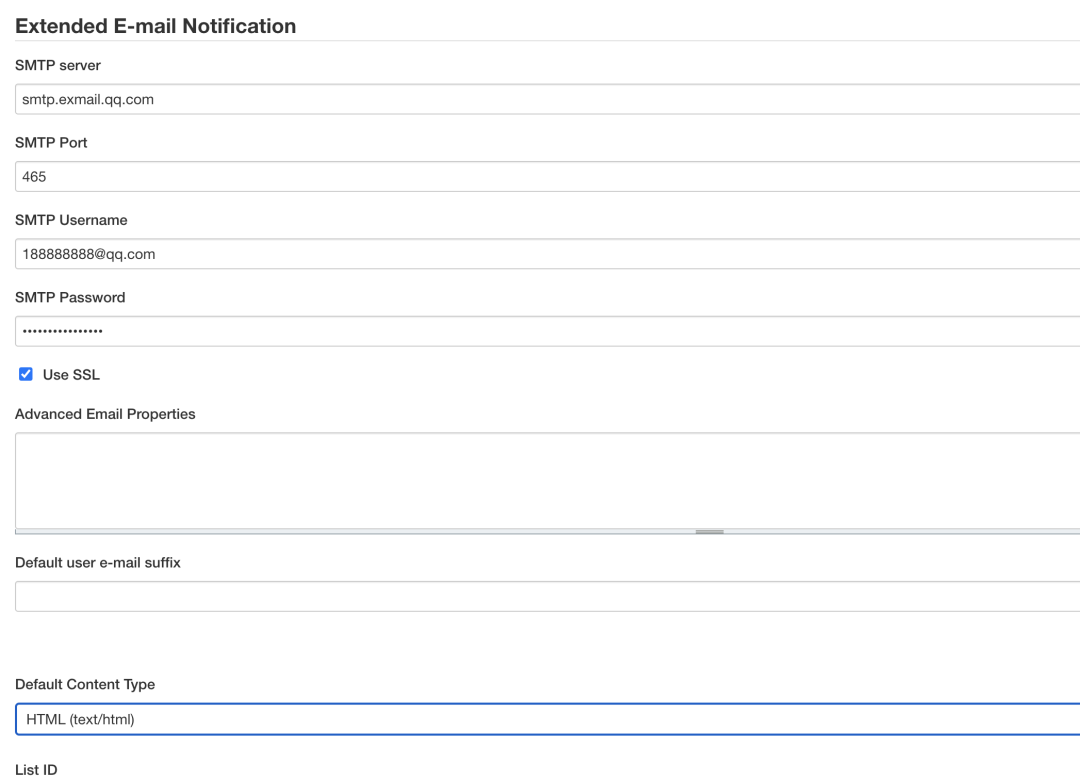The width and height of the screenshot is (1080, 780).
Task: Click inside the Advanced Email Properties textarea
Action: click(547, 480)
